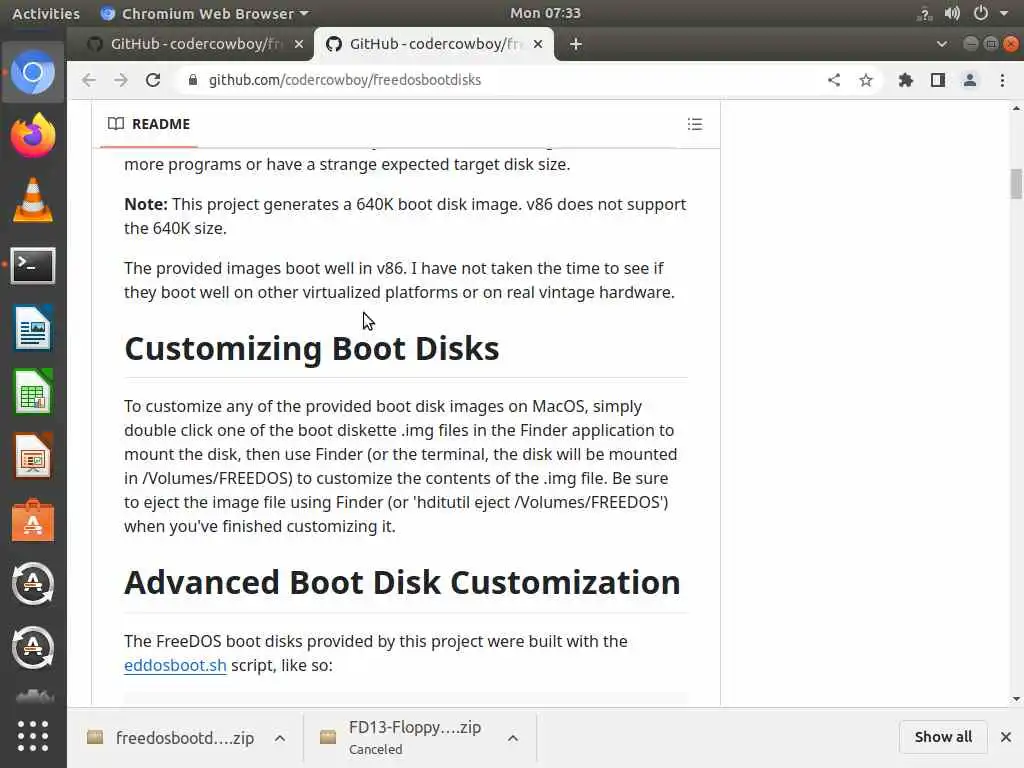The image size is (1024, 768).
Task: Open the eddosboot.sh link
Action: pyautogui.click(x=175, y=665)
